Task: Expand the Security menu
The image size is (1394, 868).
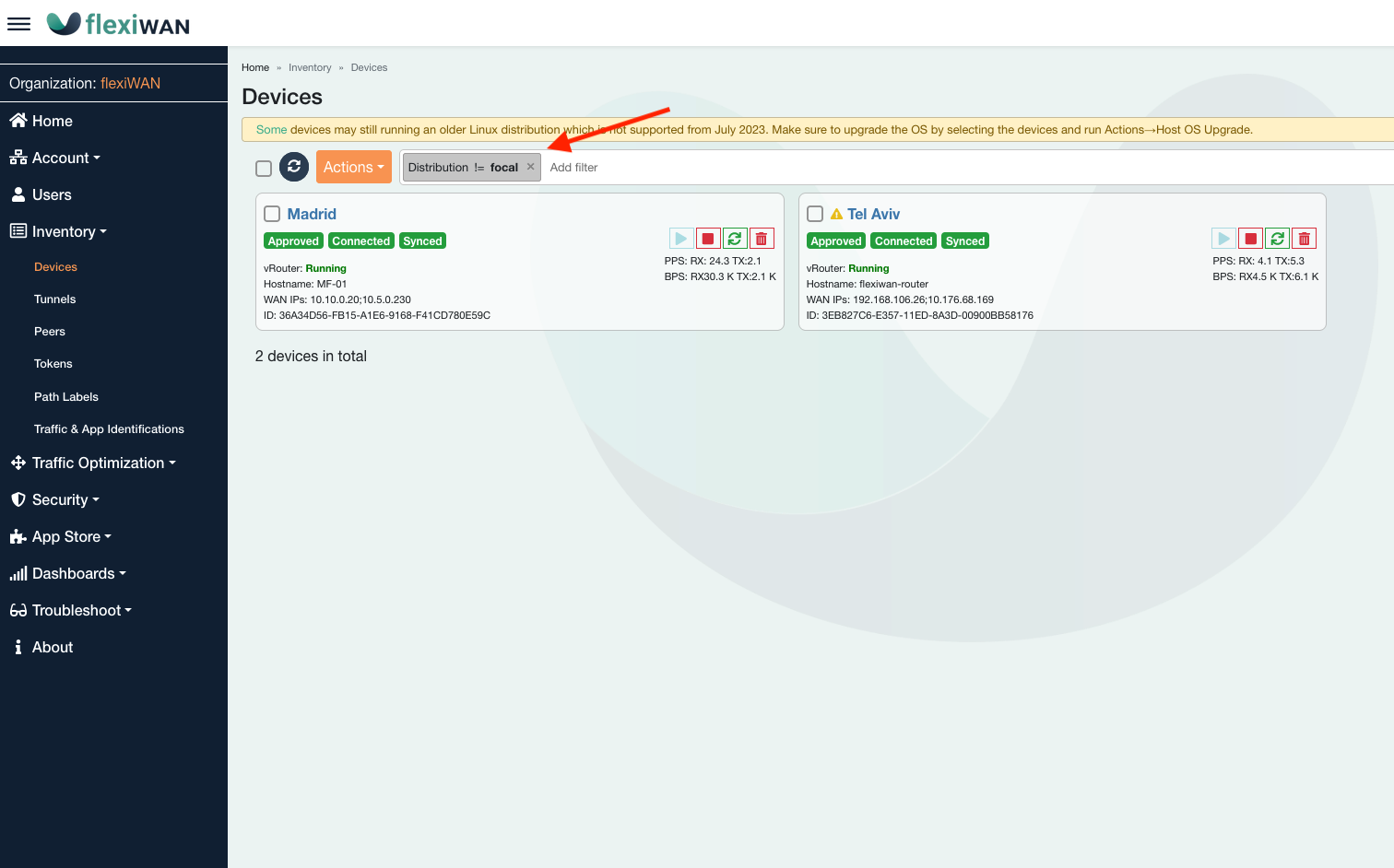Action: (54, 499)
